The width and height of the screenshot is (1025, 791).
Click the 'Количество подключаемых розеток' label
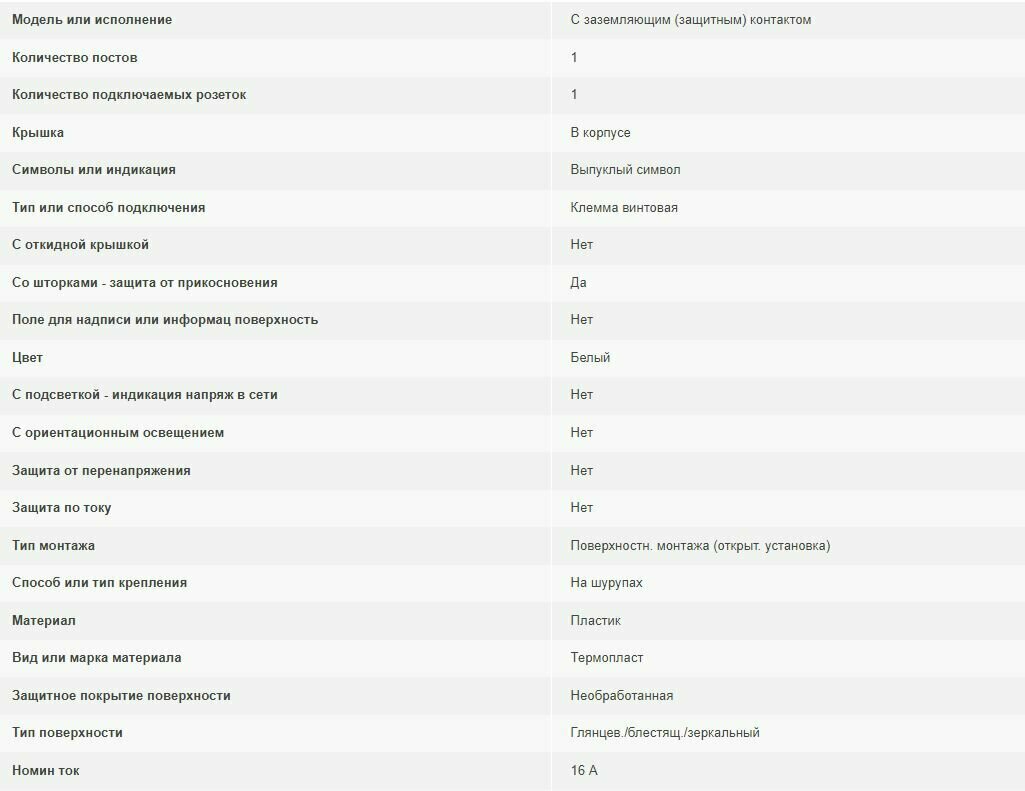[129, 95]
